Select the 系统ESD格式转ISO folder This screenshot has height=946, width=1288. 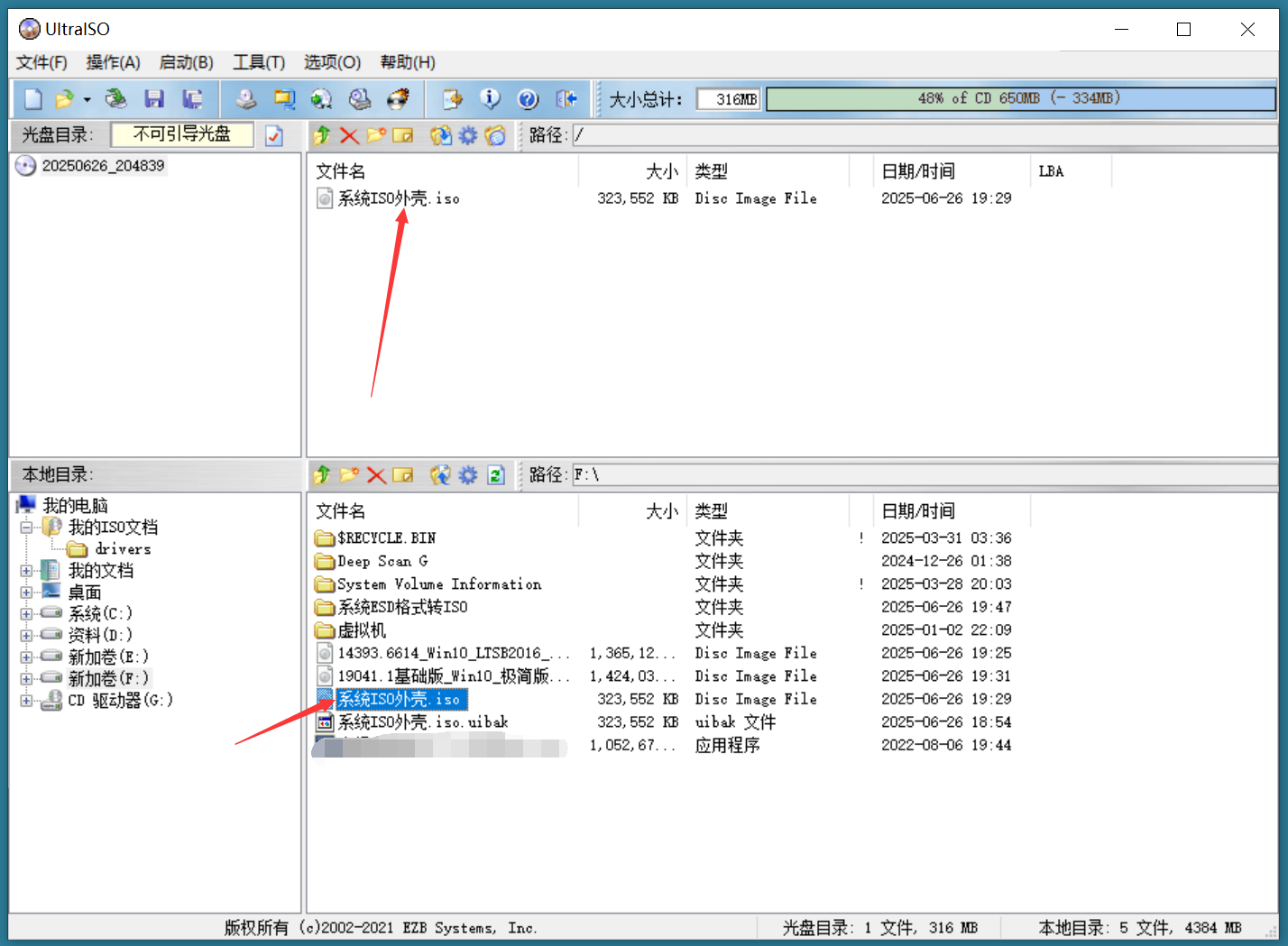(402, 607)
